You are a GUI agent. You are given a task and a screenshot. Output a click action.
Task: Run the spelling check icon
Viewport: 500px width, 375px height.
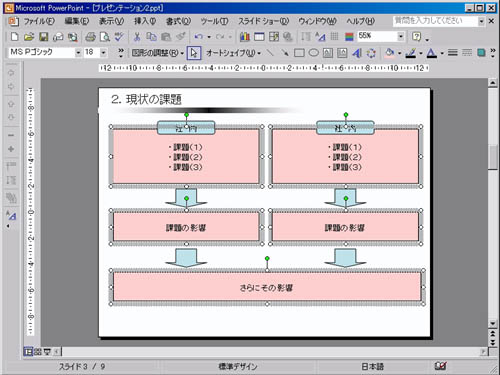[119, 37]
